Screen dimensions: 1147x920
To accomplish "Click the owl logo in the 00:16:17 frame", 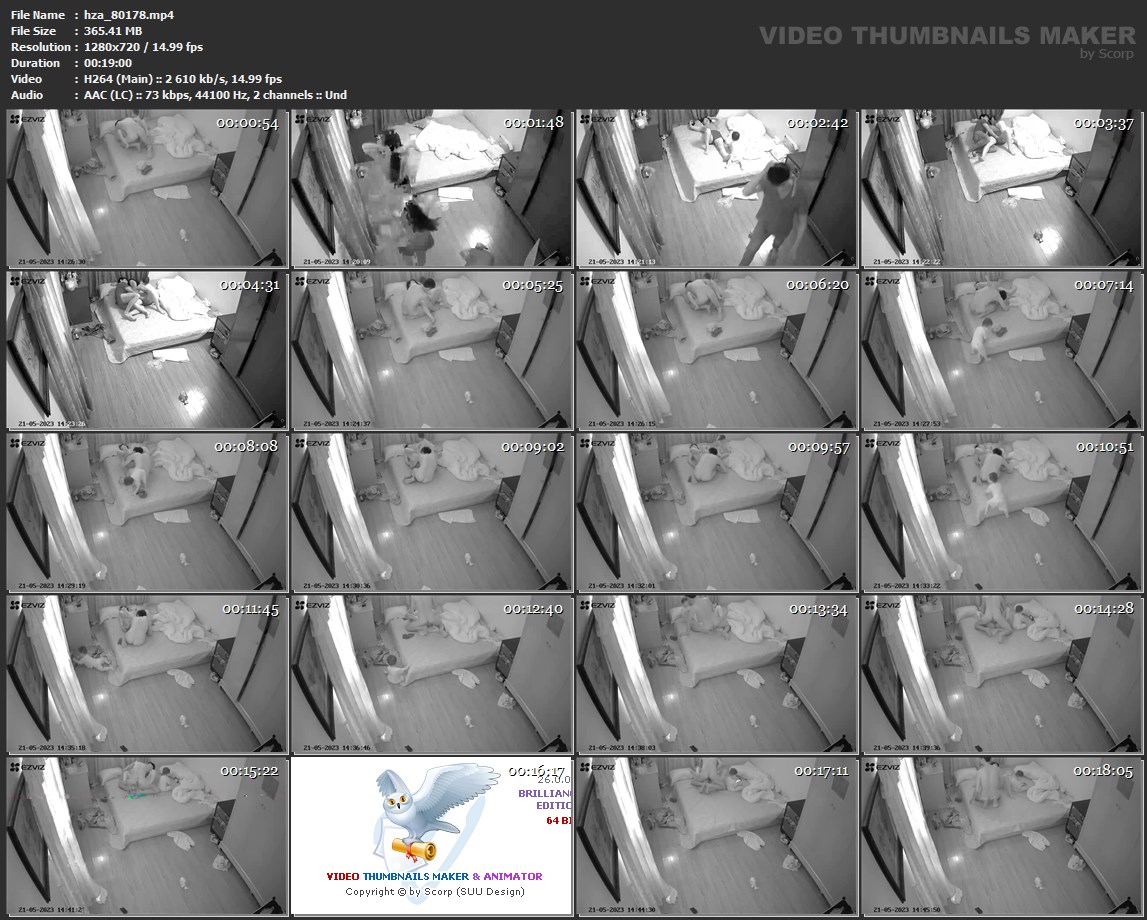I will point(420,815).
